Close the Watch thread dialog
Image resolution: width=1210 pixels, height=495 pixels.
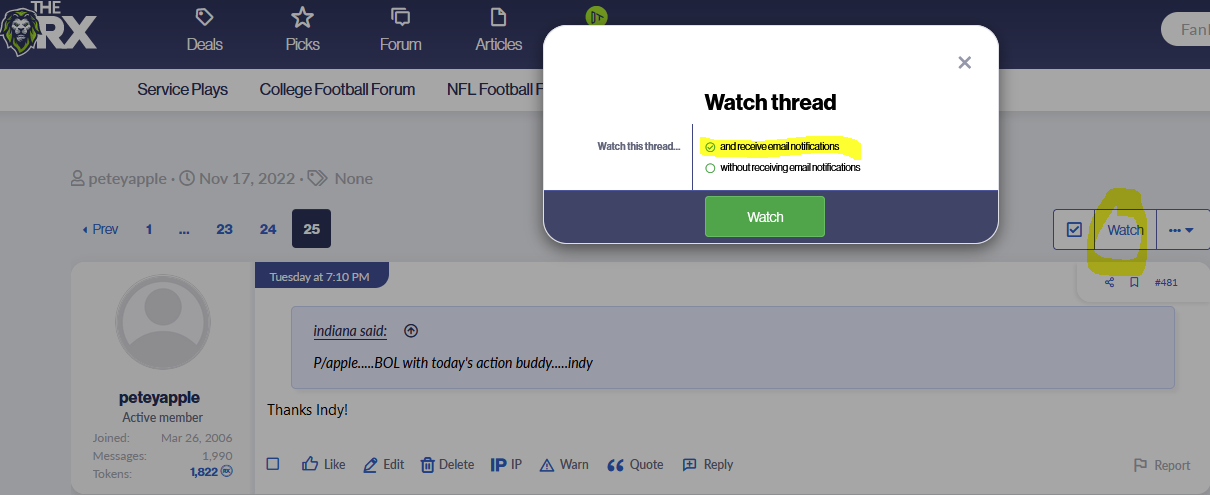[x=964, y=63]
